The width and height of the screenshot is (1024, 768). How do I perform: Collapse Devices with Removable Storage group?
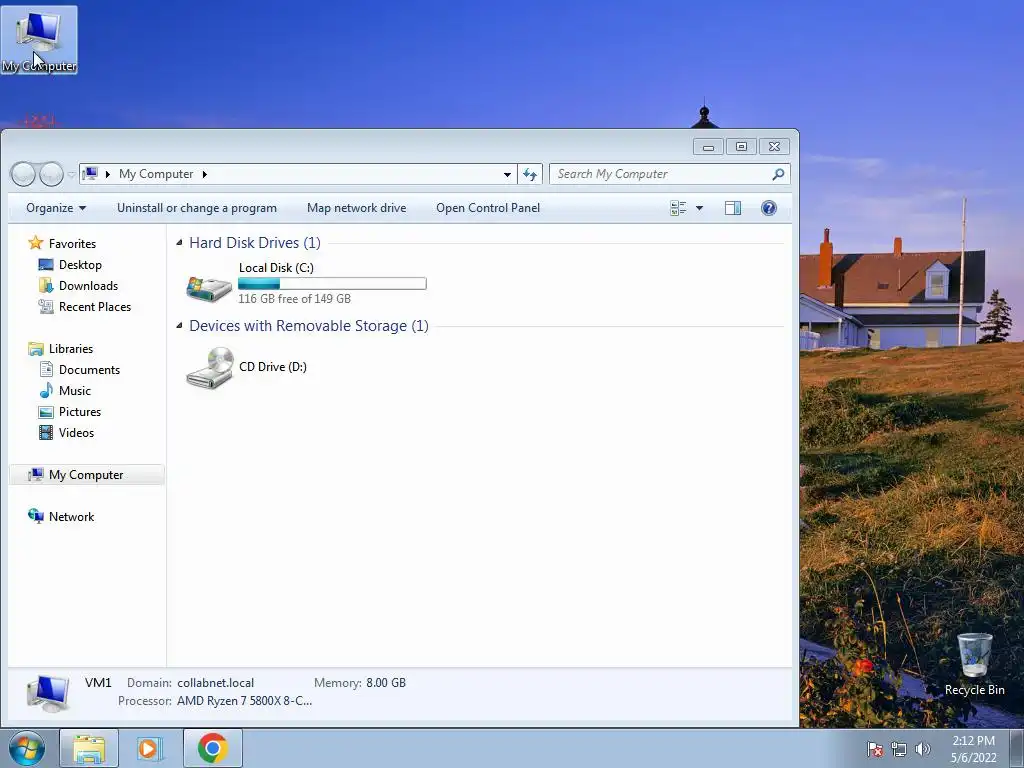(x=180, y=326)
